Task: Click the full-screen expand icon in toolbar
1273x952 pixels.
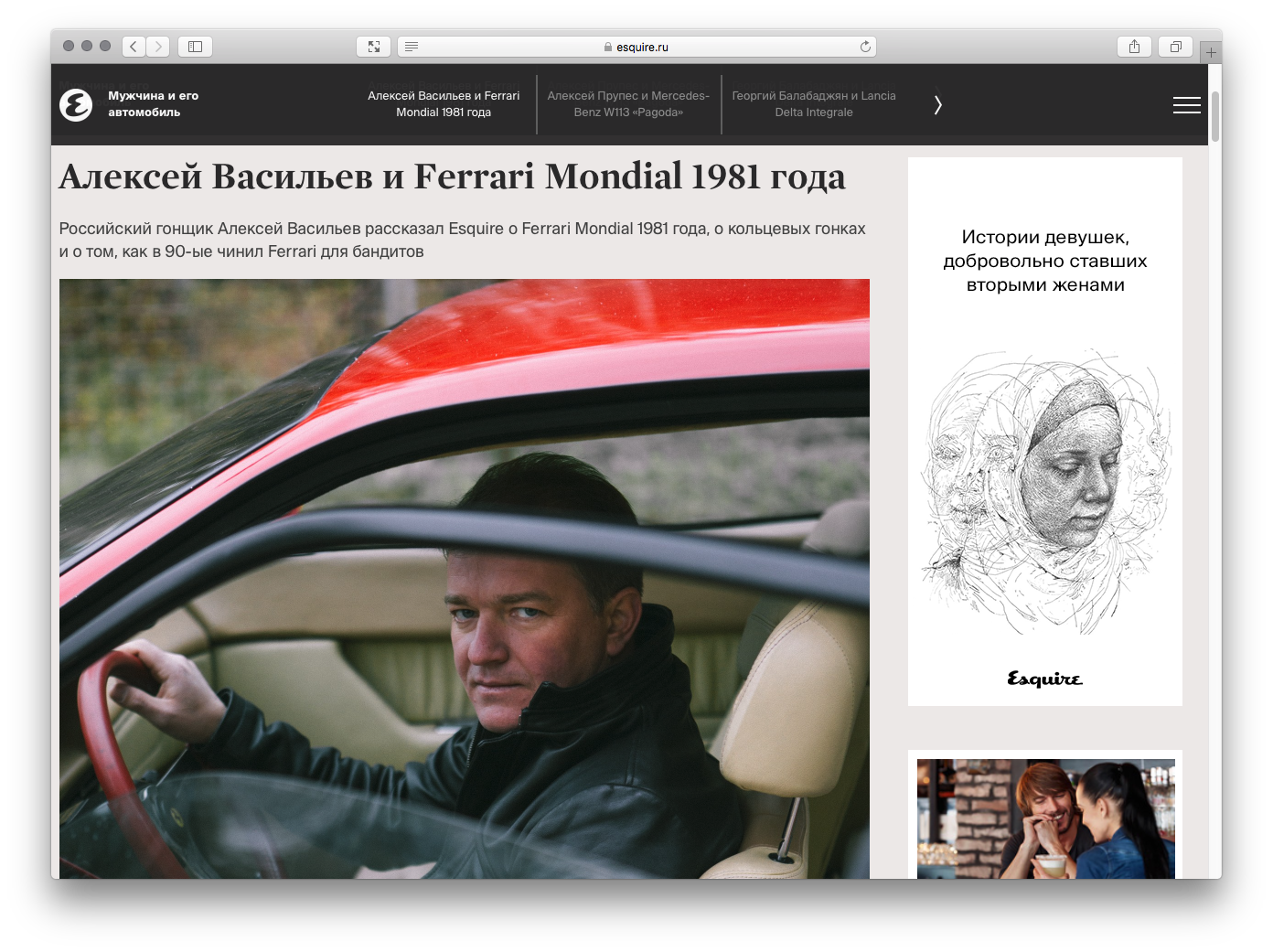Action: coord(374,47)
